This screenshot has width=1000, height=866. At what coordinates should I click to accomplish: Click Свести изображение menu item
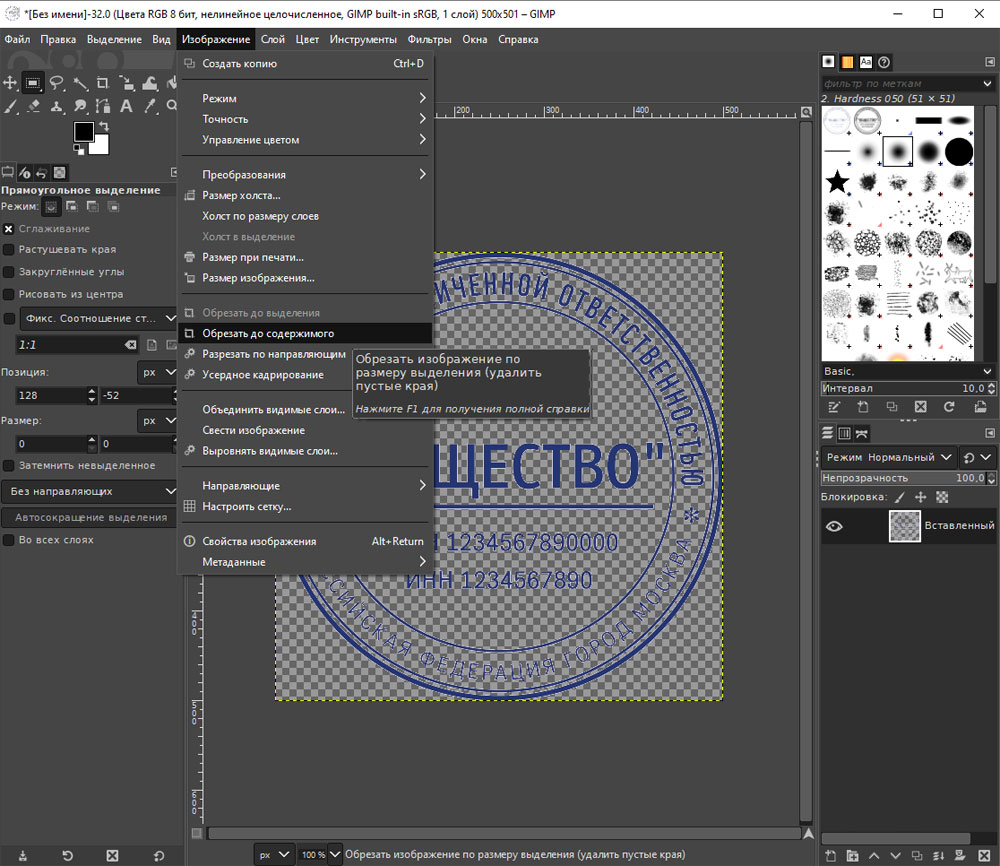[x=305, y=430]
